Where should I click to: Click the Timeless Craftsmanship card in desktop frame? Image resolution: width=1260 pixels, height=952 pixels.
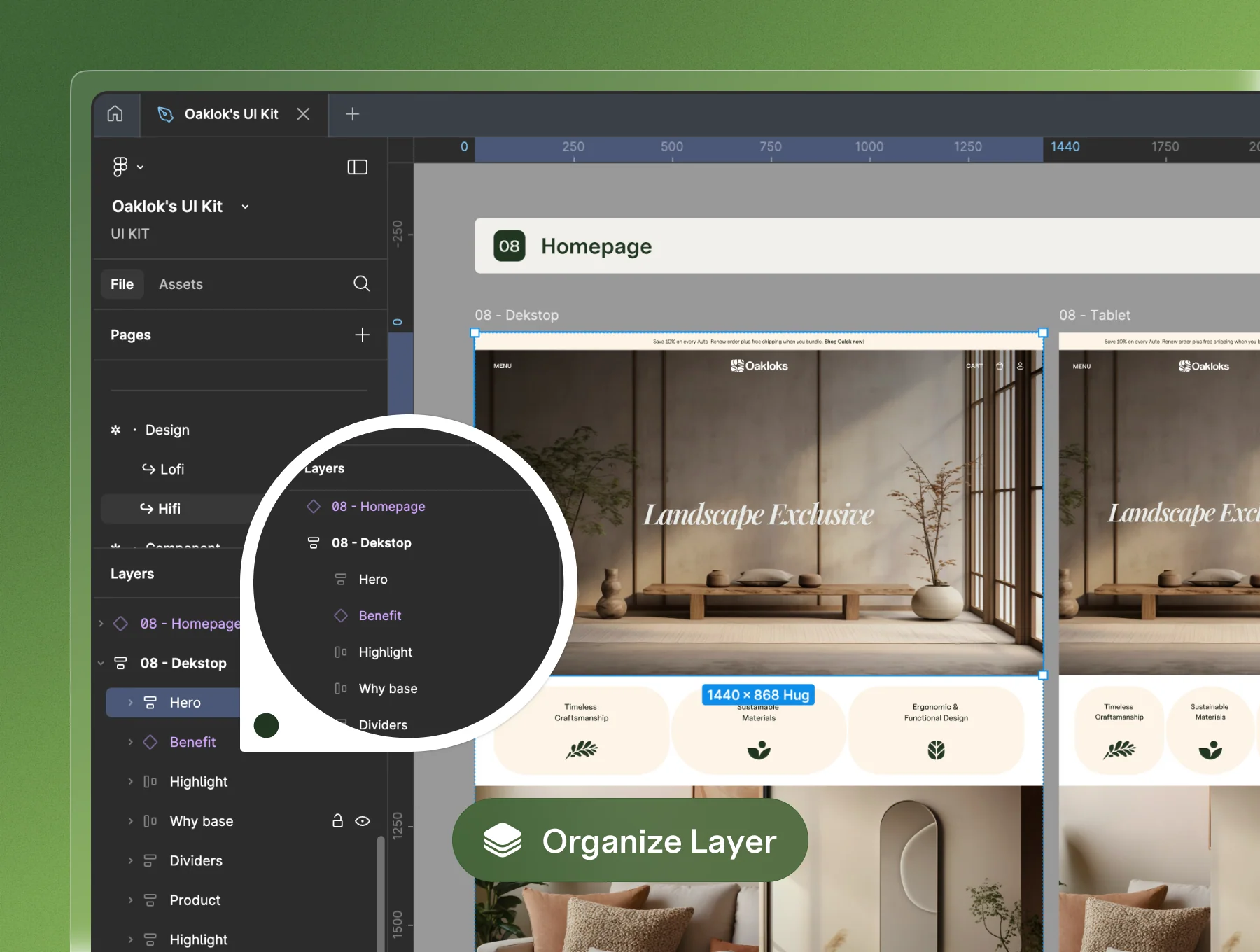pyautogui.click(x=581, y=730)
